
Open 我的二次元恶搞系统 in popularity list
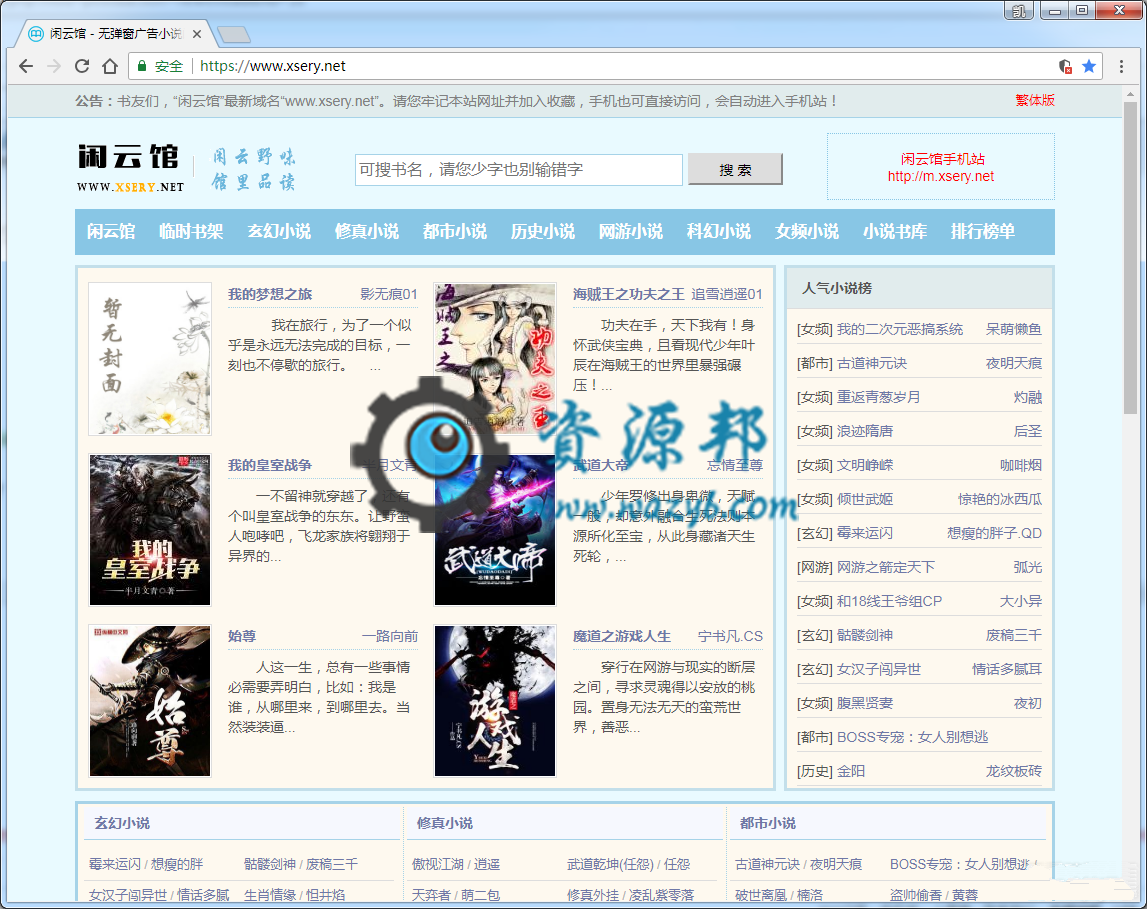(x=900, y=329)
